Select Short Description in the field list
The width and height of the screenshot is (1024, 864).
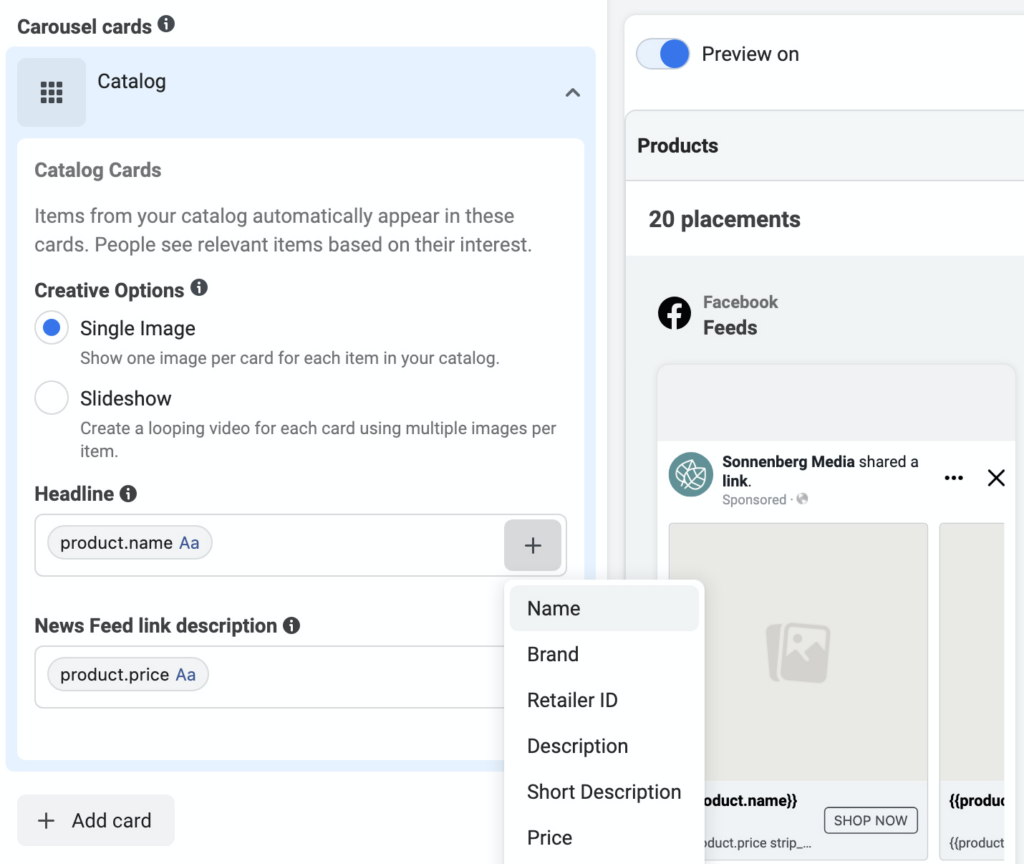pos(603,792)
